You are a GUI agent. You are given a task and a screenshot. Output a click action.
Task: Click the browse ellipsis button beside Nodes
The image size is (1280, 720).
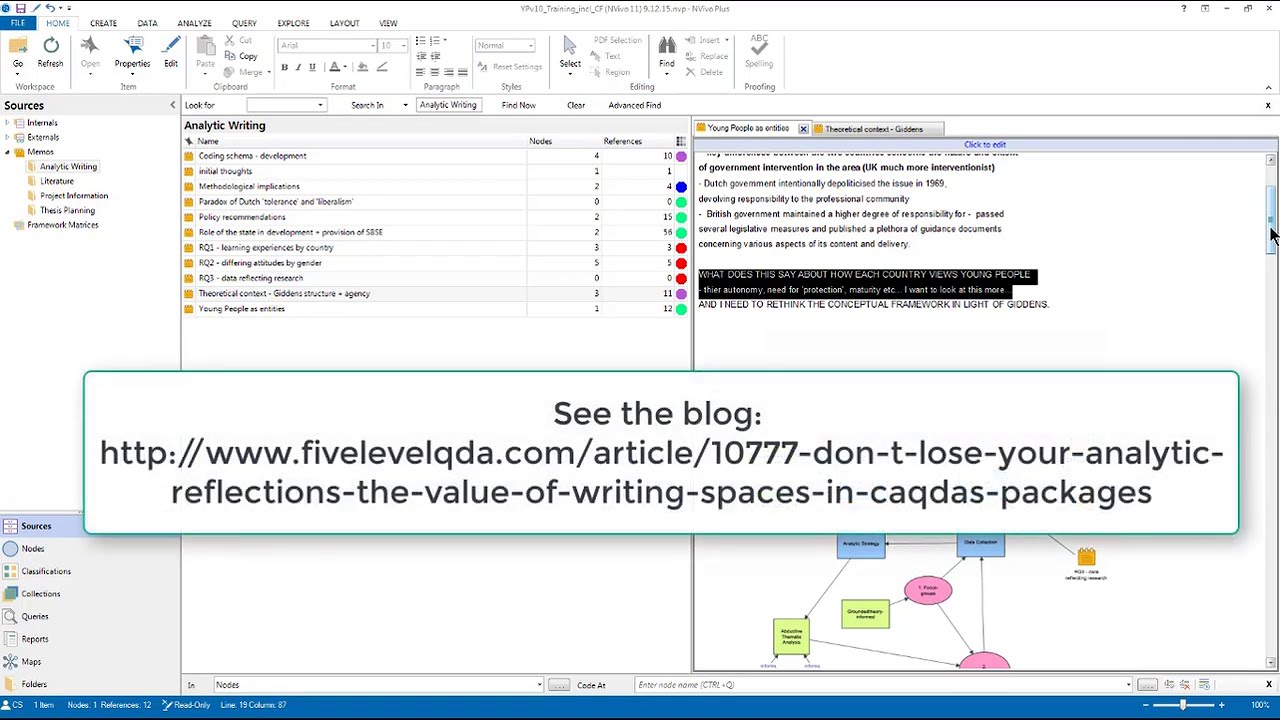click(x=558, y=685)
